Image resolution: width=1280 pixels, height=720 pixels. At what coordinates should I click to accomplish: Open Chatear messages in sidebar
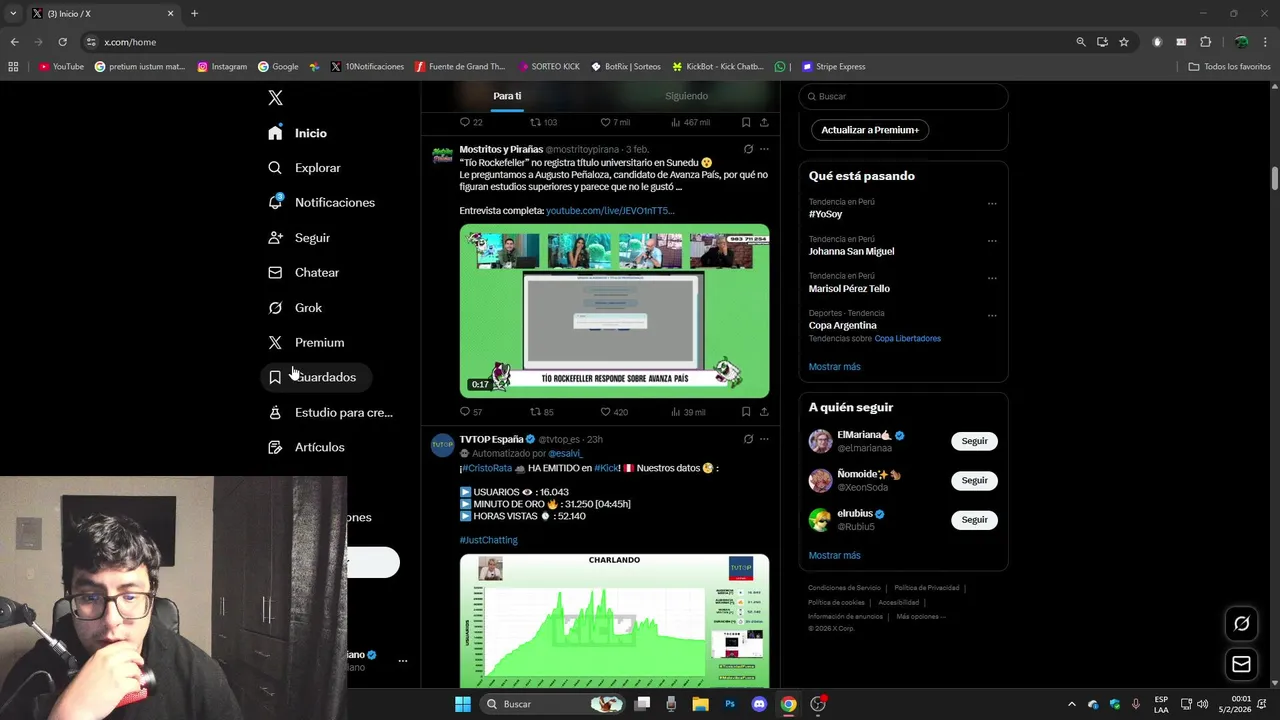(304, 272)
